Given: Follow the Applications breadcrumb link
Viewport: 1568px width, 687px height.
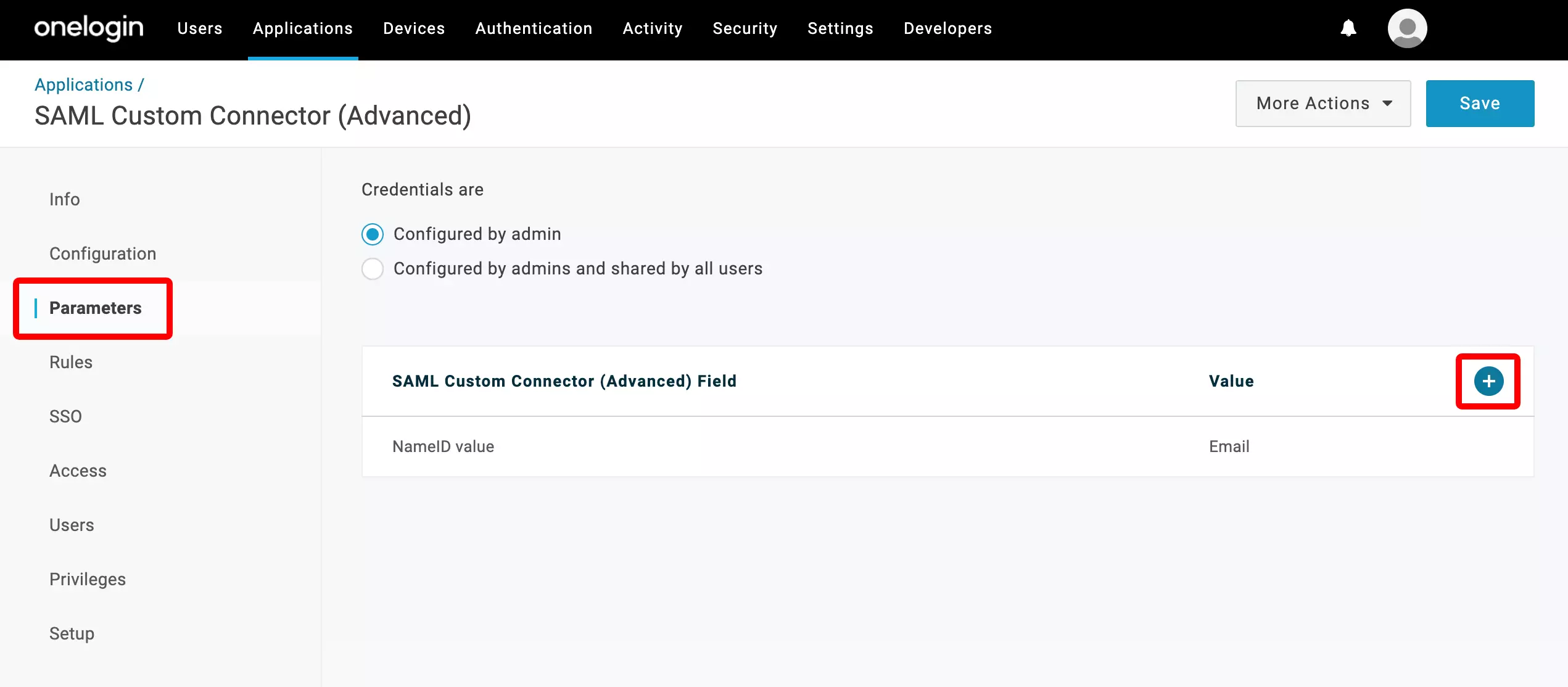Looking at the screenshot, I should coord(84,85).
